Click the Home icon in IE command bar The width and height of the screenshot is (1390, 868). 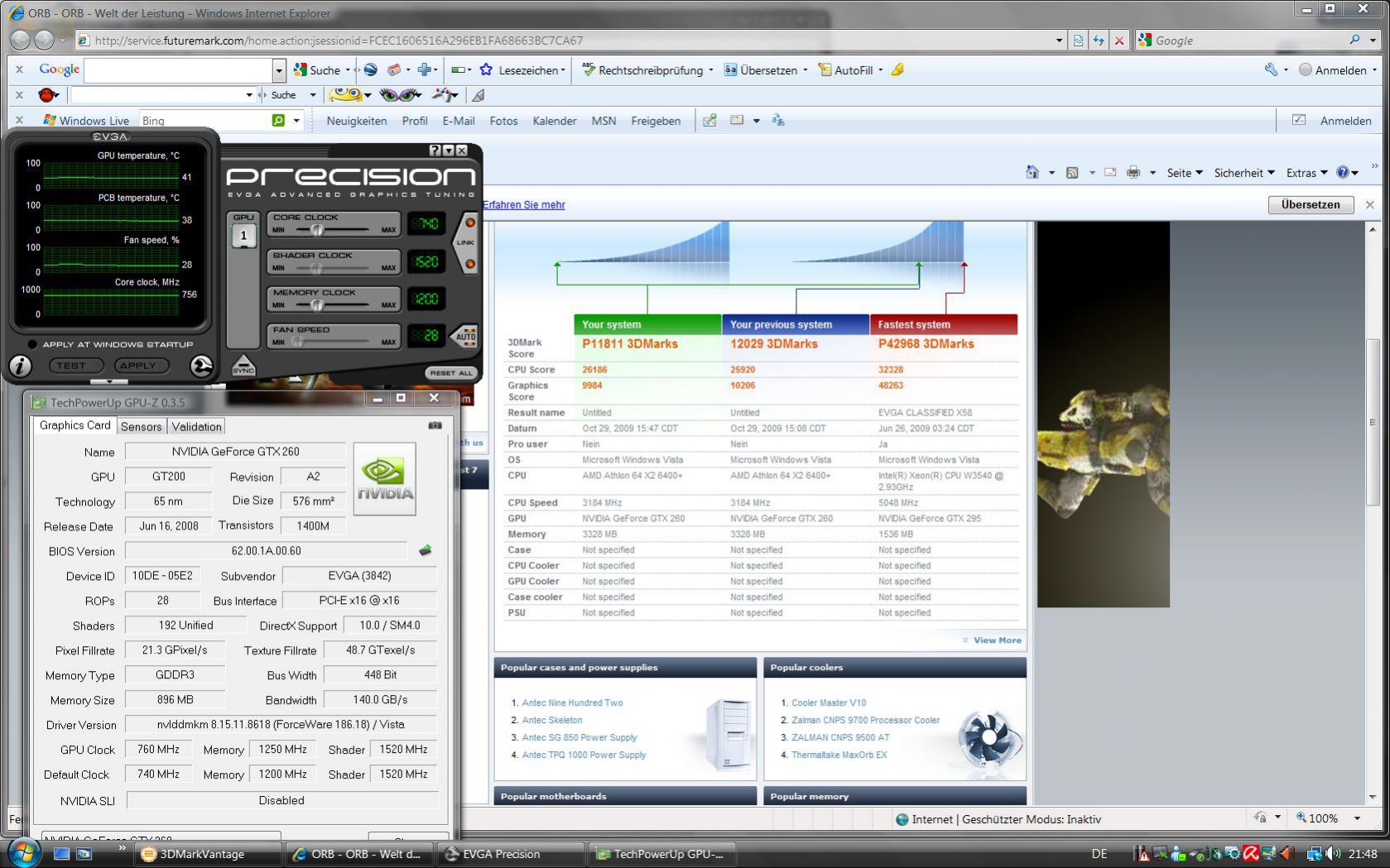pos(1032,172)
